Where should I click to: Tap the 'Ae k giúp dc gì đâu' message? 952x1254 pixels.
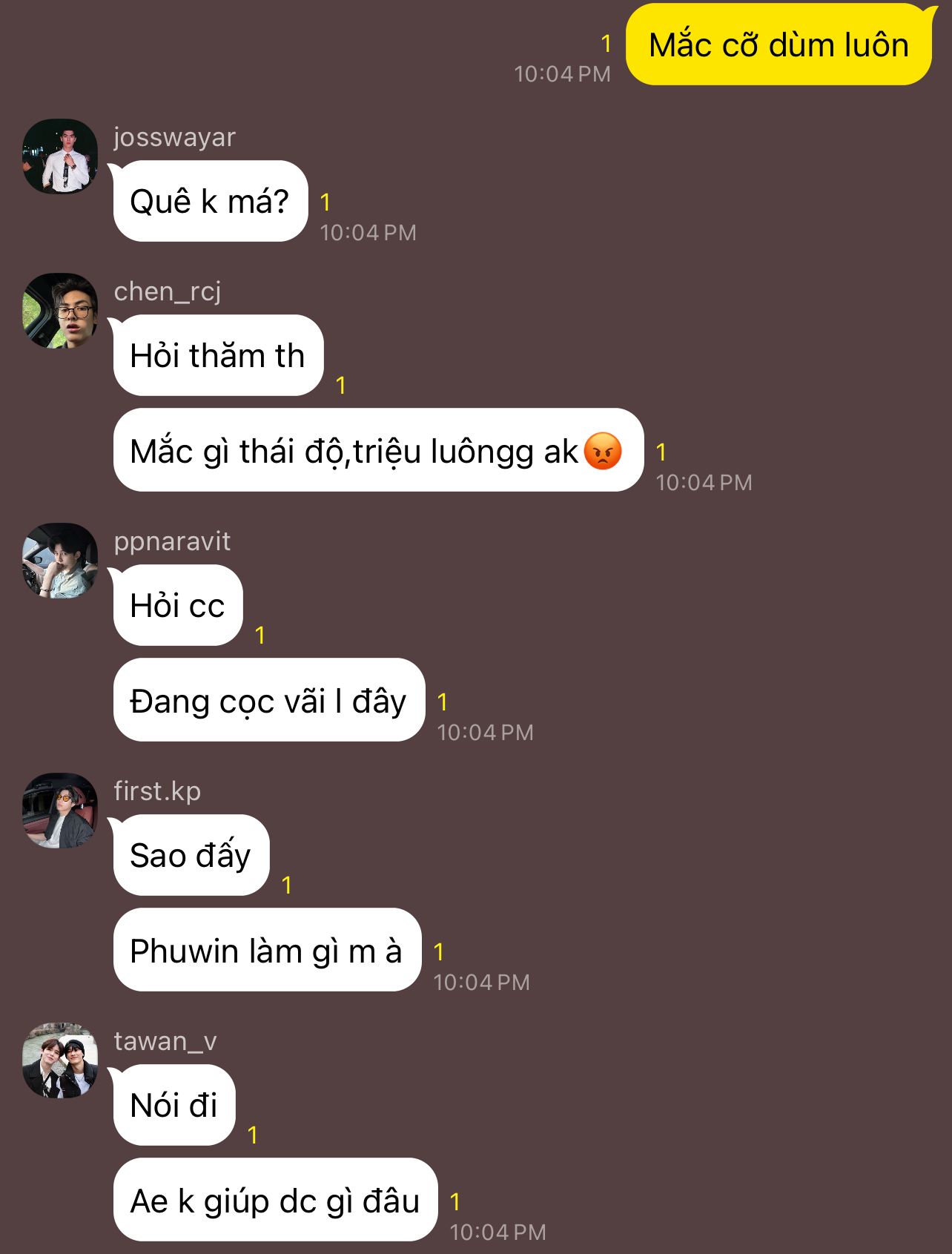coord(275,1200)
